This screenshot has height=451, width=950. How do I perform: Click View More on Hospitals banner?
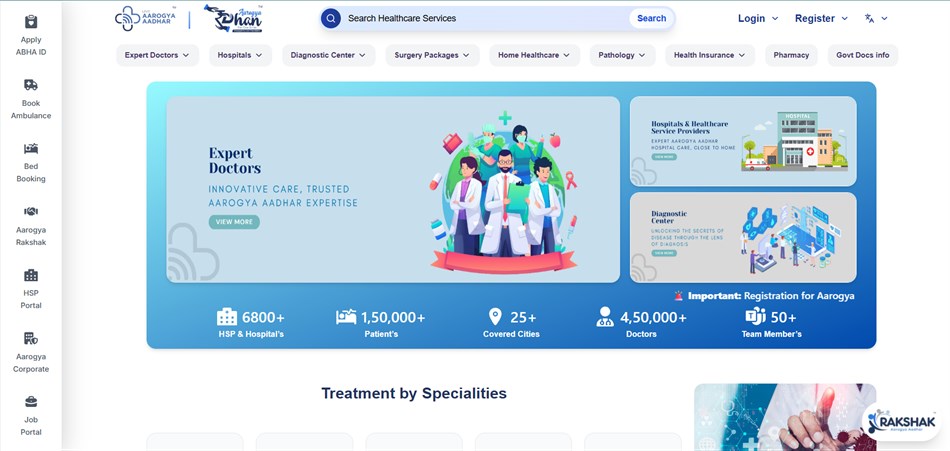664,156
